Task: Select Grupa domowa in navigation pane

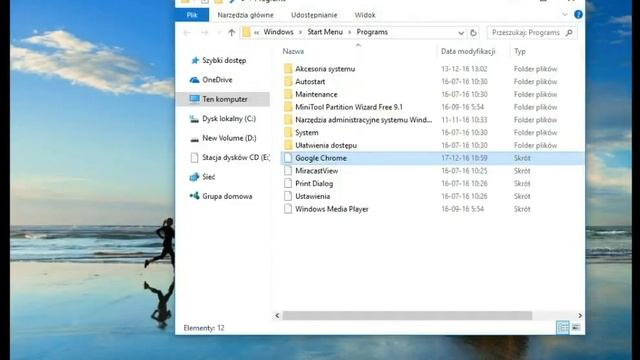Action: (227, 196)
